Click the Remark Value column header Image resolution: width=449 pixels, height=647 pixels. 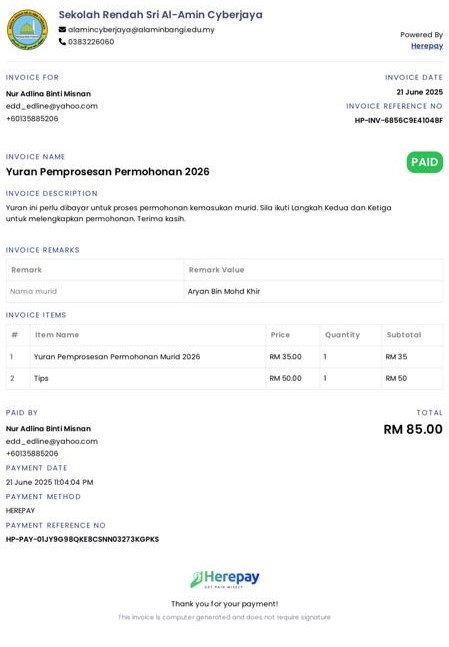click(216, 270)
